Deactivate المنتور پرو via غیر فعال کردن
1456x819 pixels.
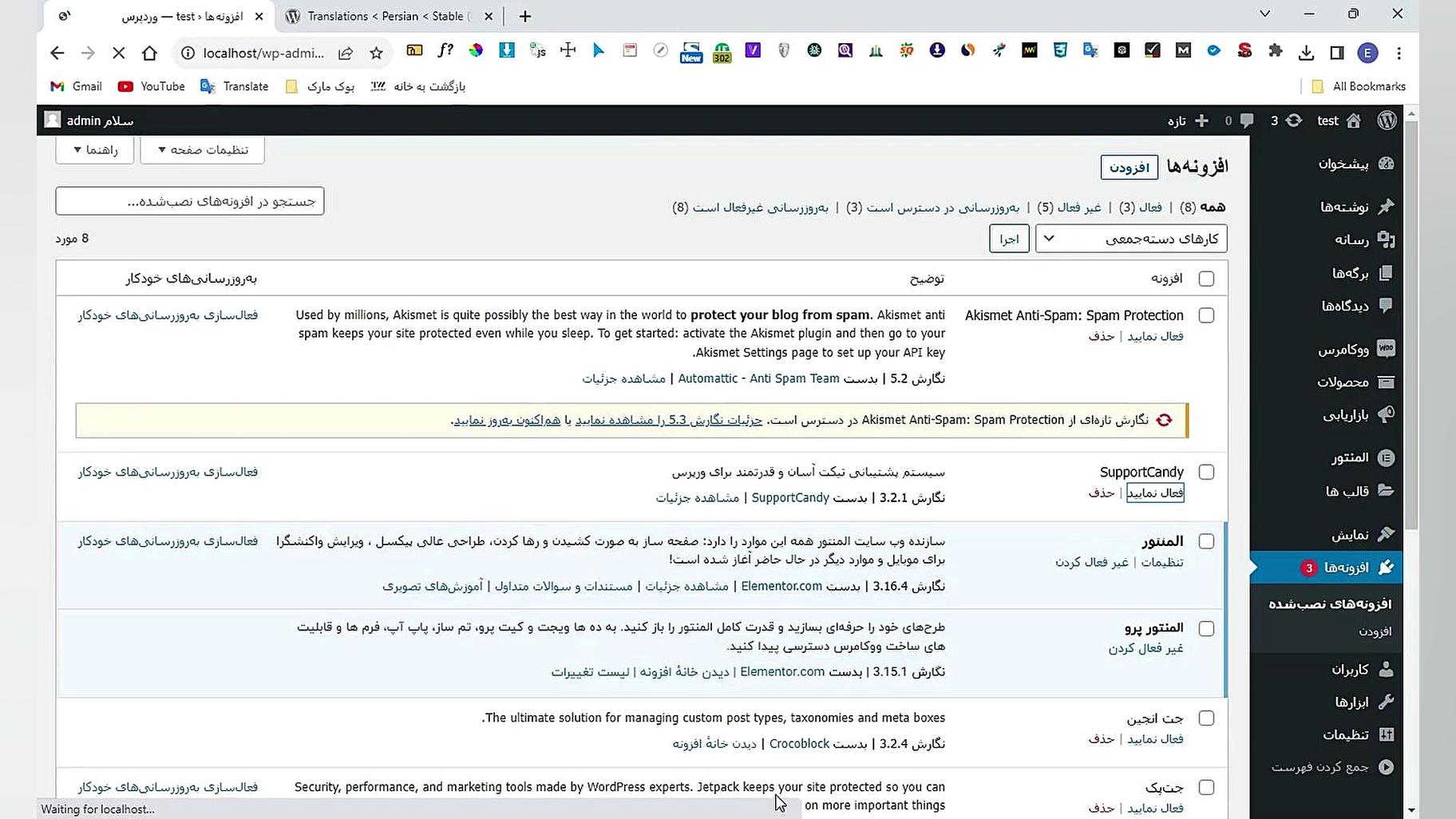tap(1145, 648)
